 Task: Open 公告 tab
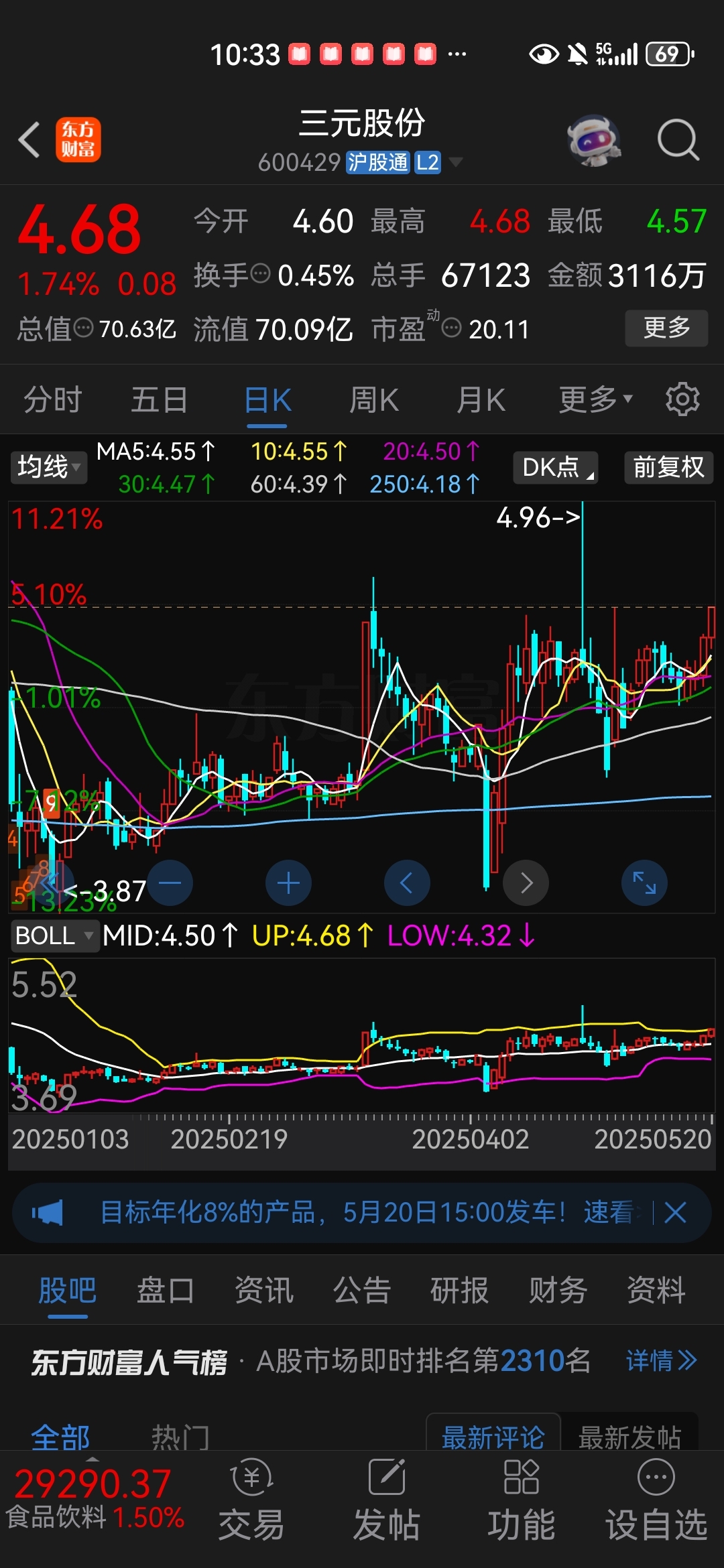361,1290
